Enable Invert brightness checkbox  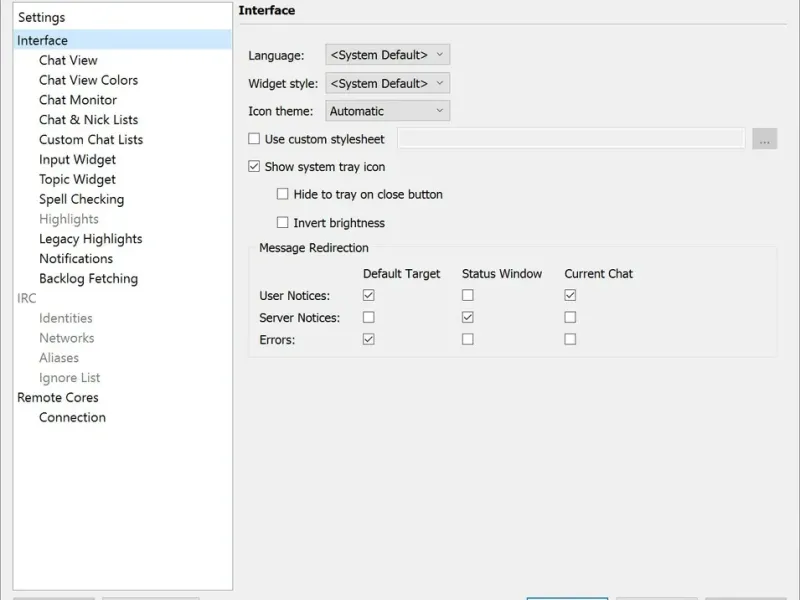coord(282,222)
